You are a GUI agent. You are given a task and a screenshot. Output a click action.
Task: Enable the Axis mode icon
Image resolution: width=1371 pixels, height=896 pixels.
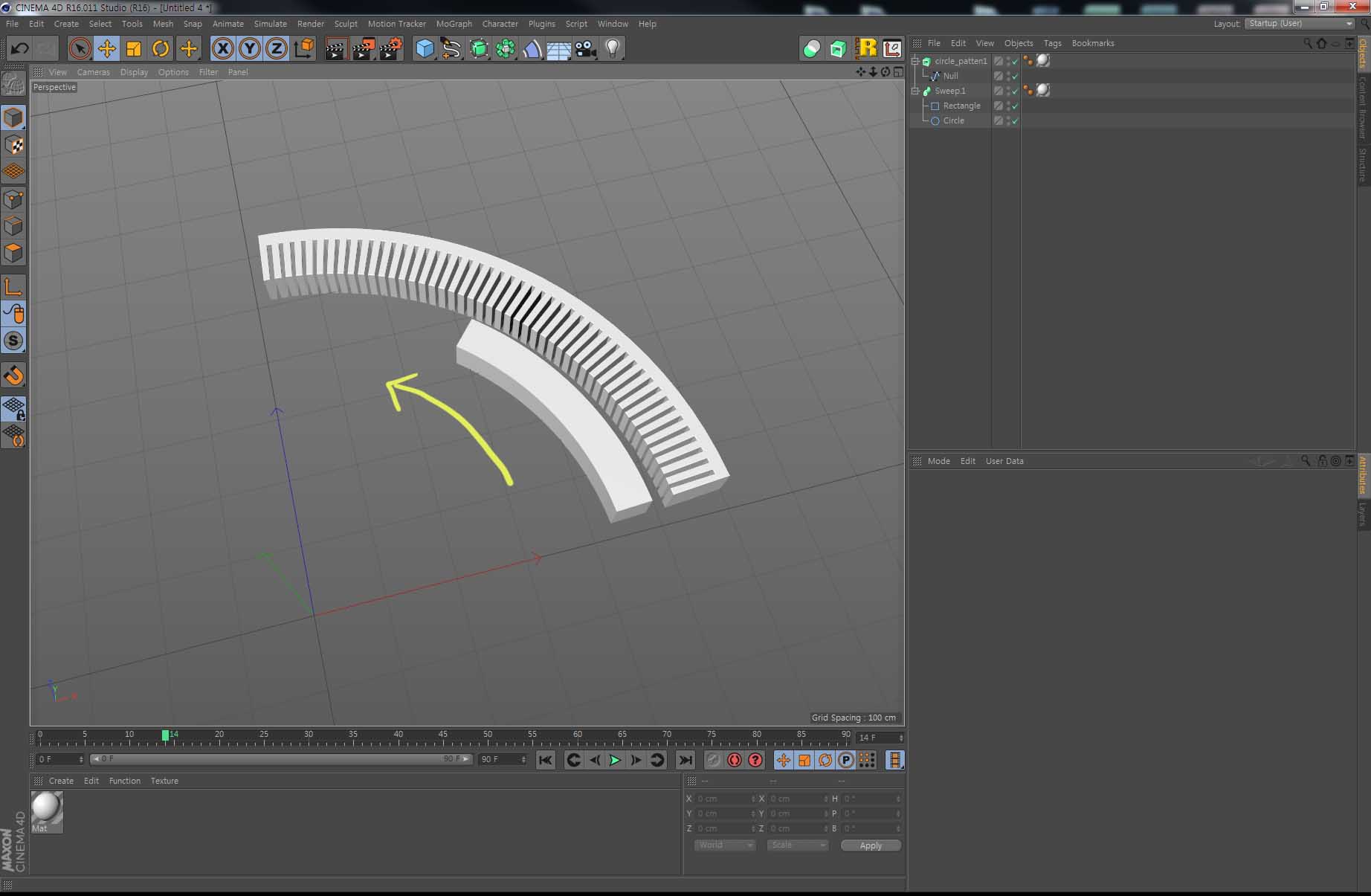click(x=13, y=287)
